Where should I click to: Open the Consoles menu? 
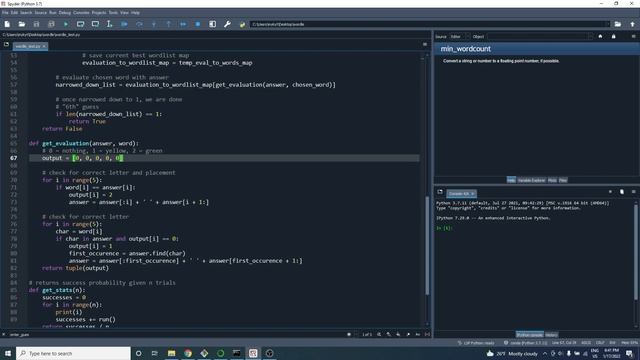click(x=81, y=13)
